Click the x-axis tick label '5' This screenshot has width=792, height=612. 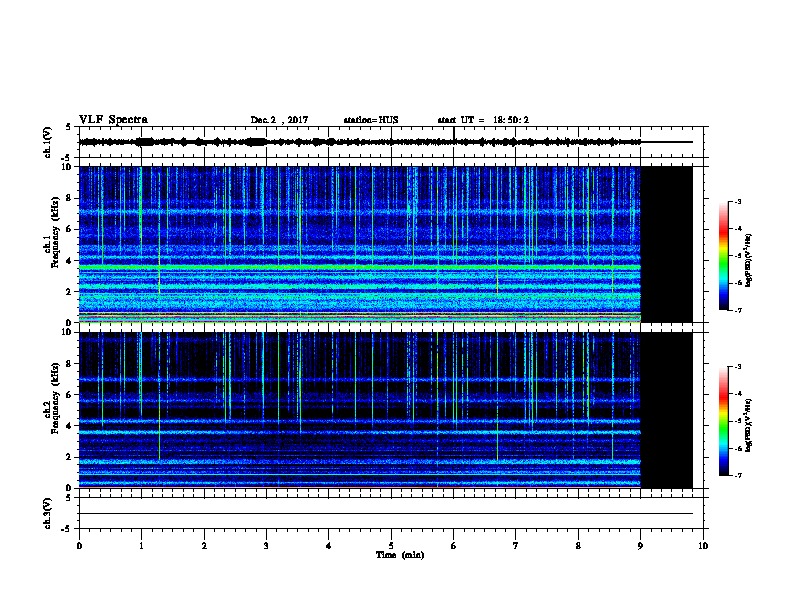pyautogui.click(x=391, y=545)
